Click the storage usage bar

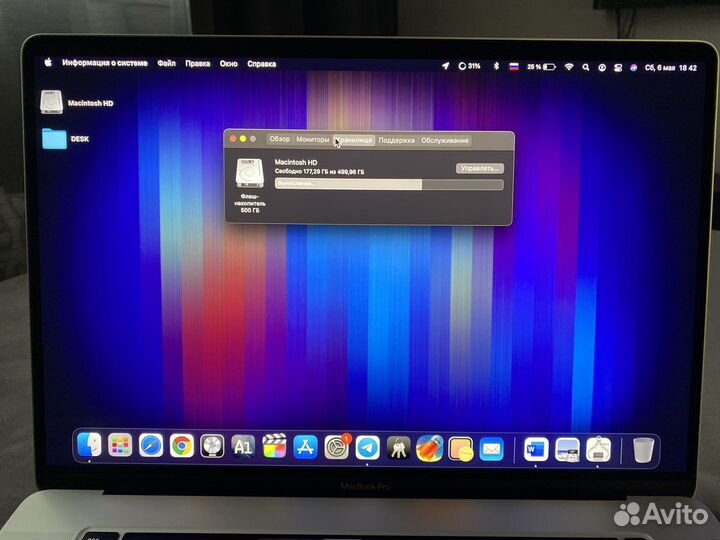pos(389,184)
